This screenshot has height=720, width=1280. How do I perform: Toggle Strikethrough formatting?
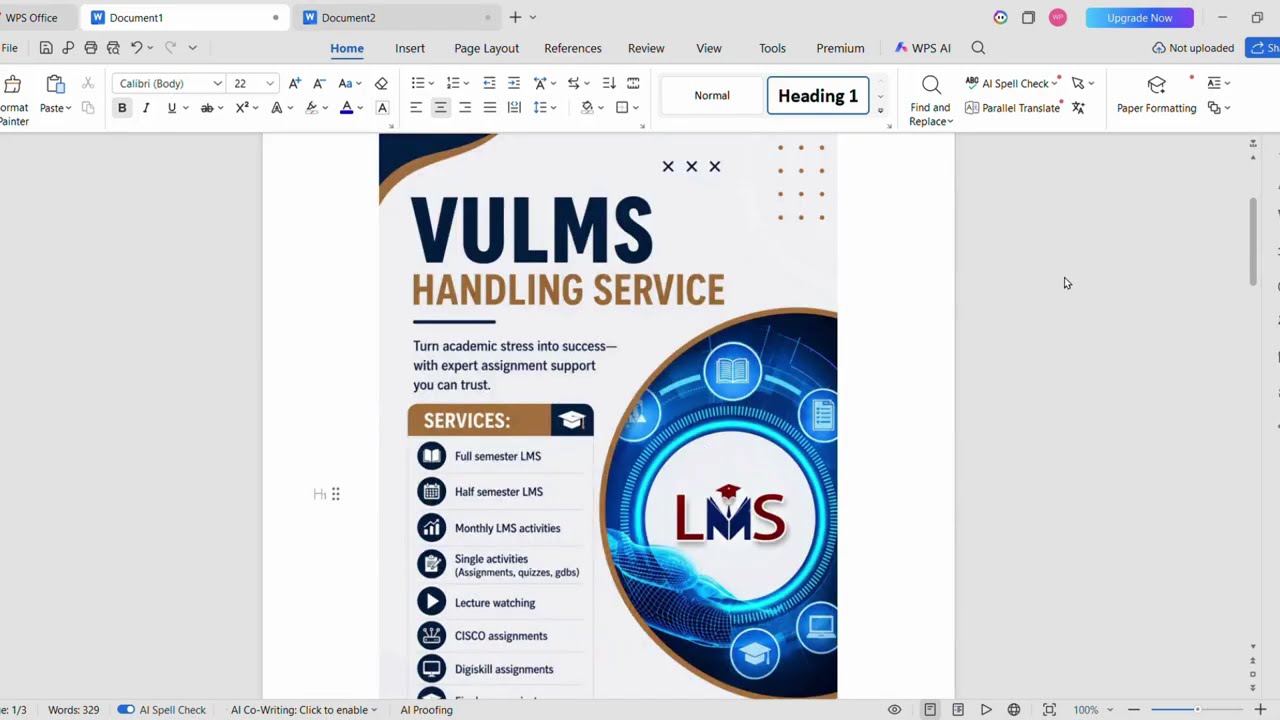(207, 108)
